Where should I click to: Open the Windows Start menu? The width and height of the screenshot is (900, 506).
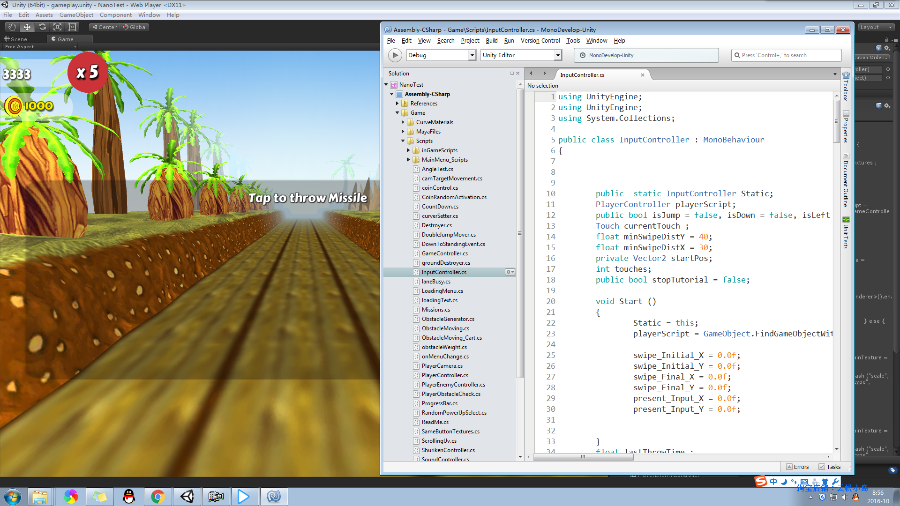[x=12, y=496]
